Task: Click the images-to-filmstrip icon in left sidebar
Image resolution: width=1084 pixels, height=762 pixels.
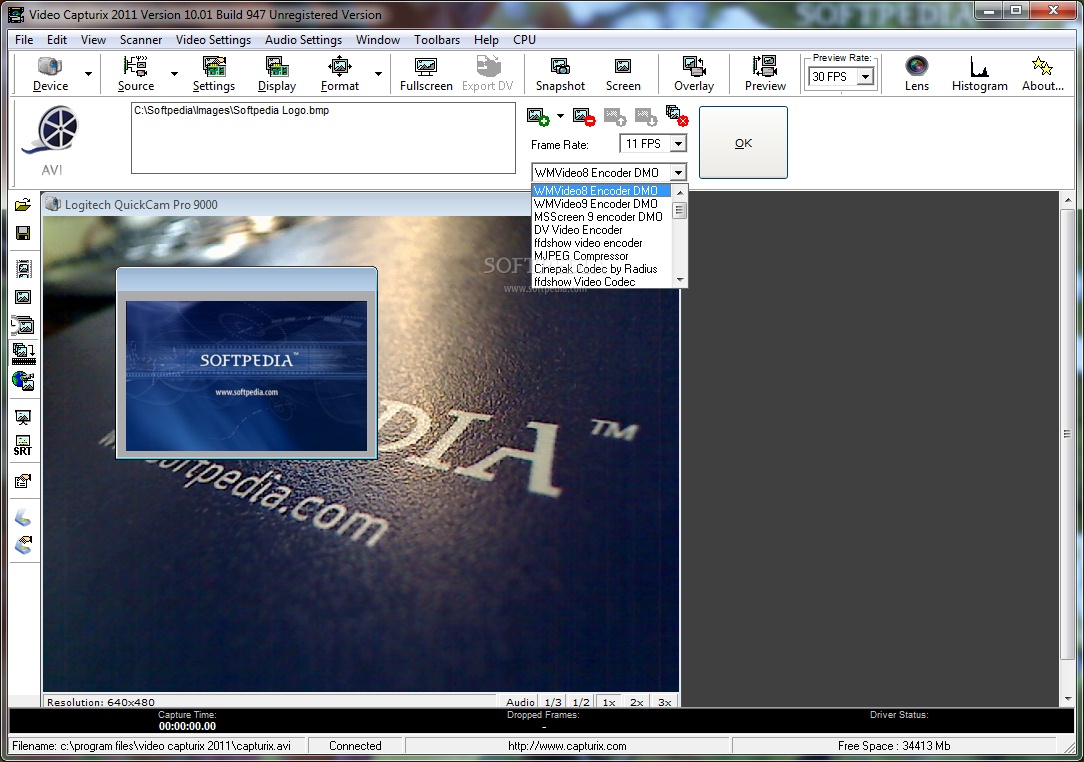Action: click(23, 353)
